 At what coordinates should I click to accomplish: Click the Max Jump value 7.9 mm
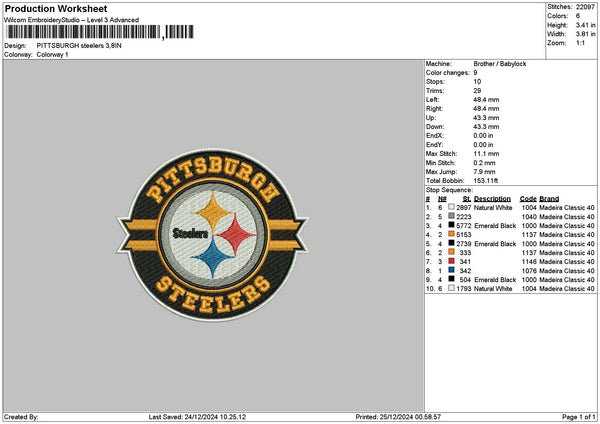484,172
